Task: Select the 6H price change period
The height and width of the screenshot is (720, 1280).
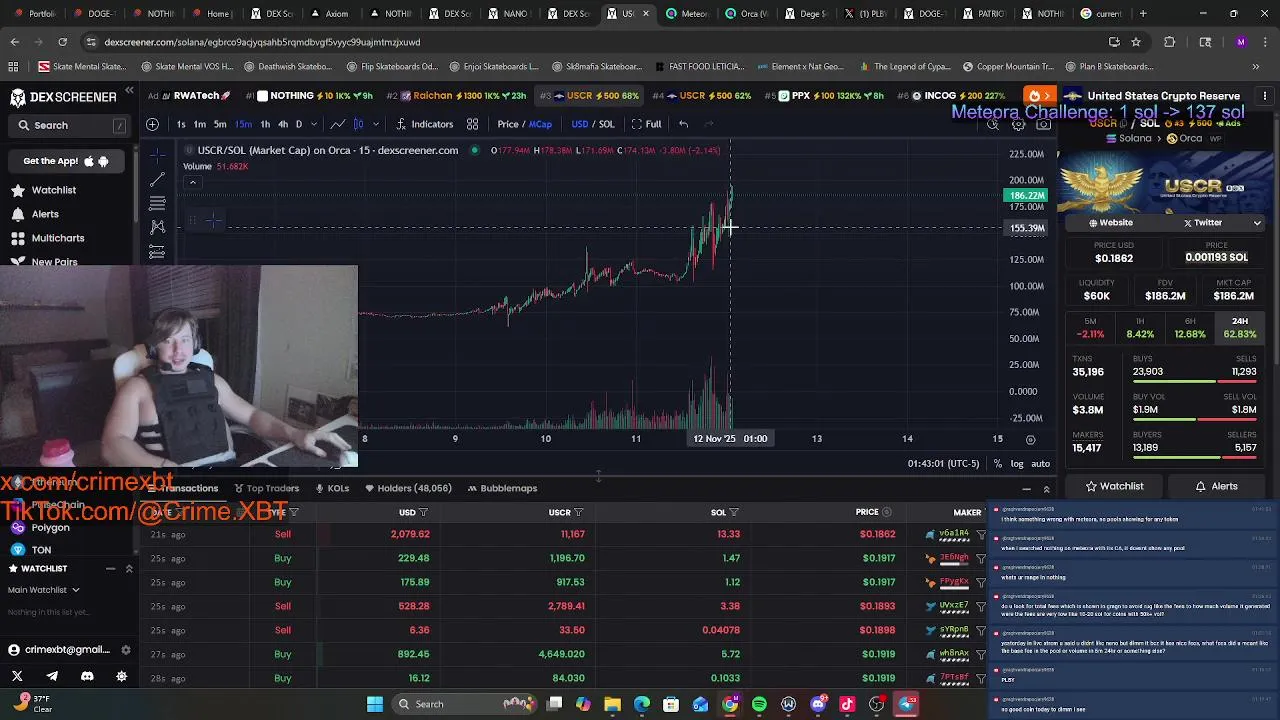Action: pos(1190,328)
